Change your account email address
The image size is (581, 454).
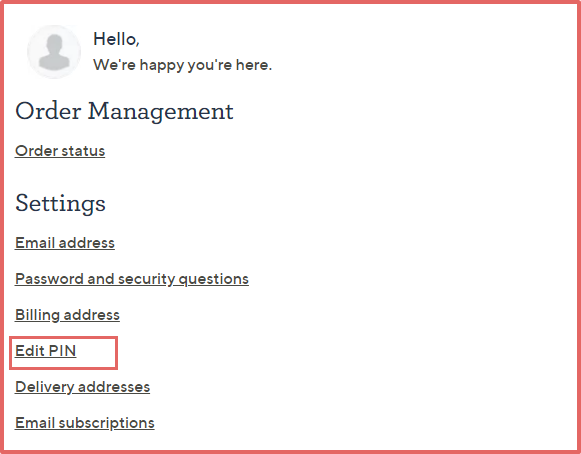(x=65, y=243)
